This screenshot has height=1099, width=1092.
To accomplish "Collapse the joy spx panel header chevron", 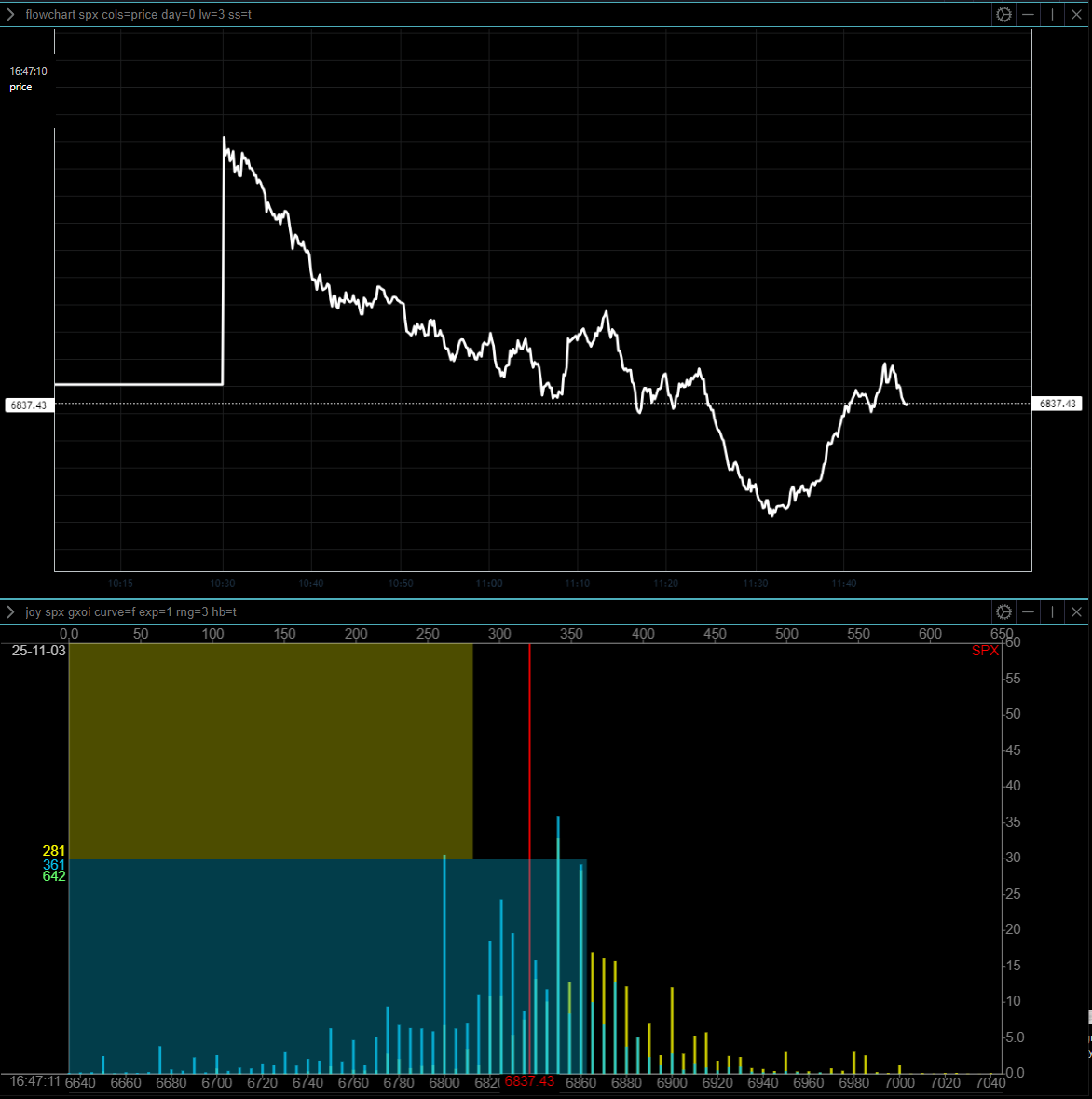I will point(10,611).
